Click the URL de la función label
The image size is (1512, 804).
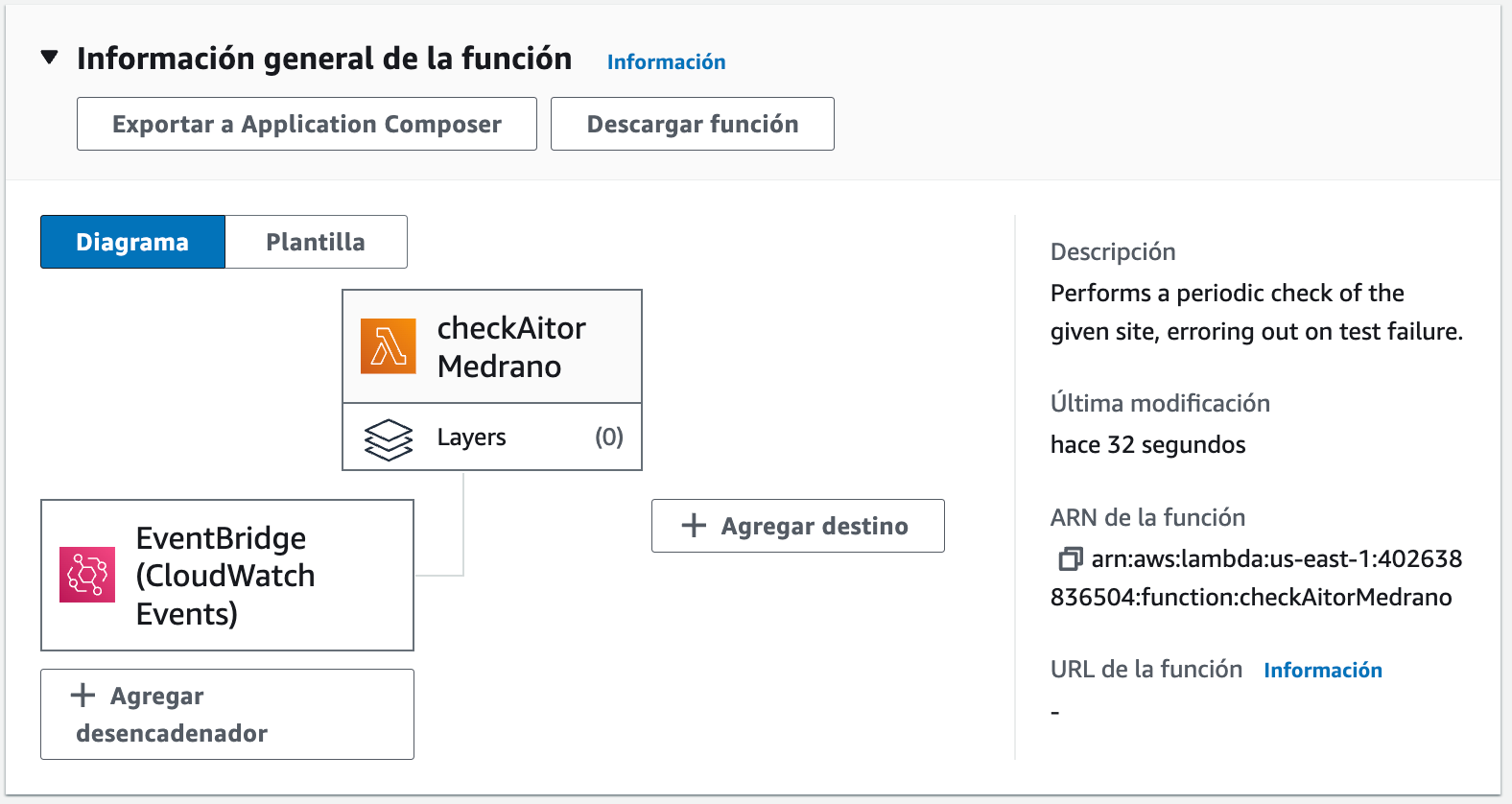point(1146,669)
